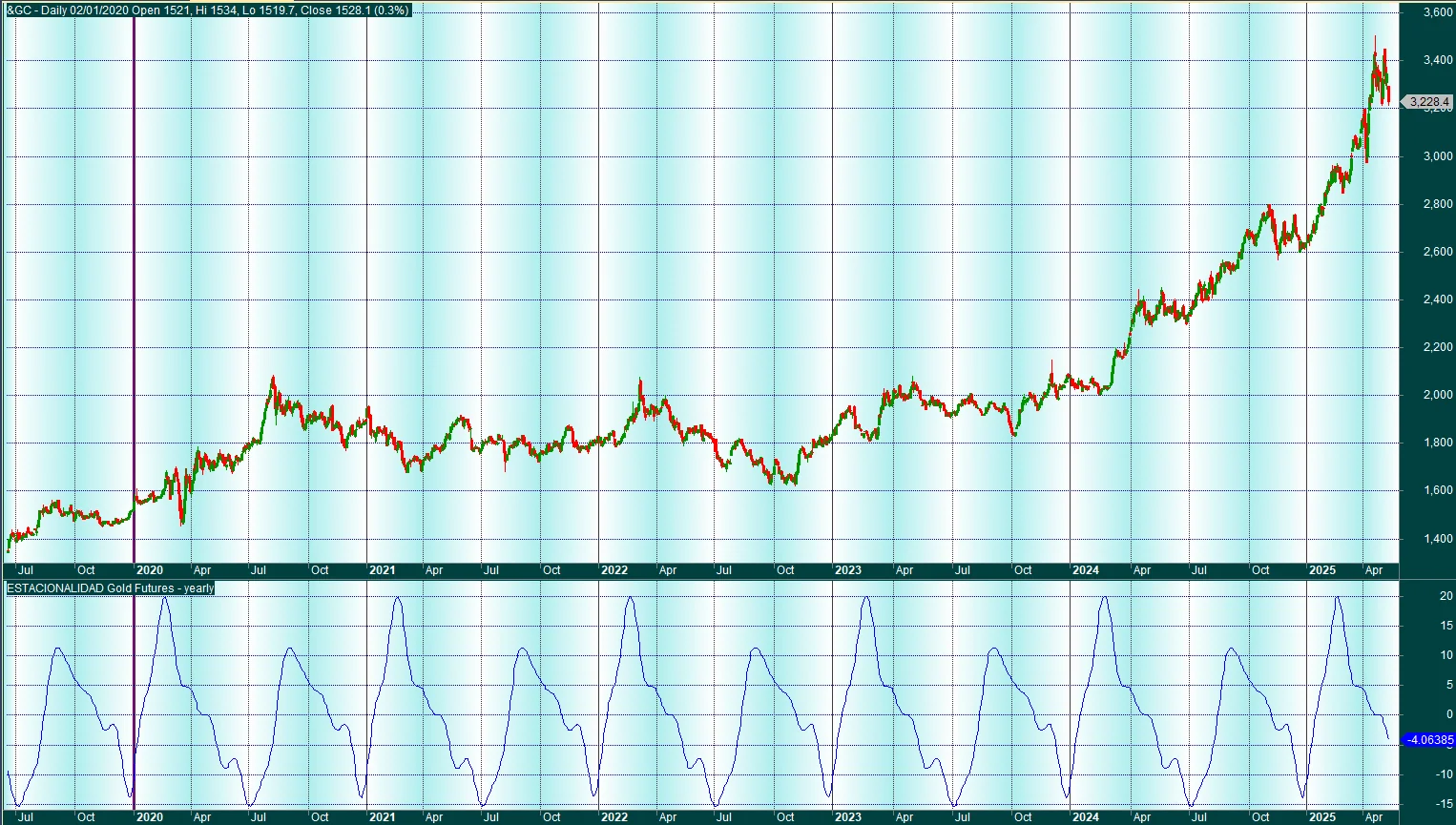Click the 2024 label on price chart time axis
This screenshot has width=1456, height=825.
pos(1085,570)
